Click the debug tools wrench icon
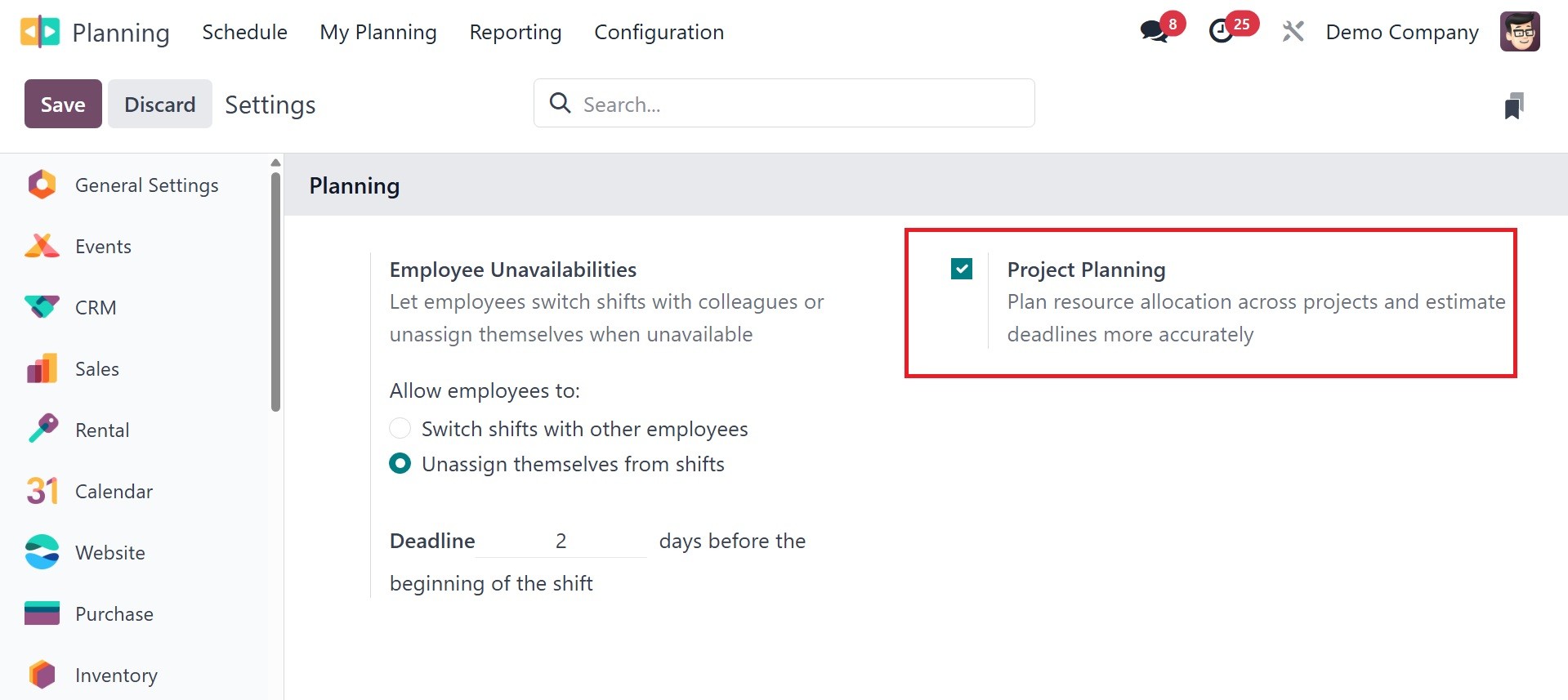 pos(1293,32)
